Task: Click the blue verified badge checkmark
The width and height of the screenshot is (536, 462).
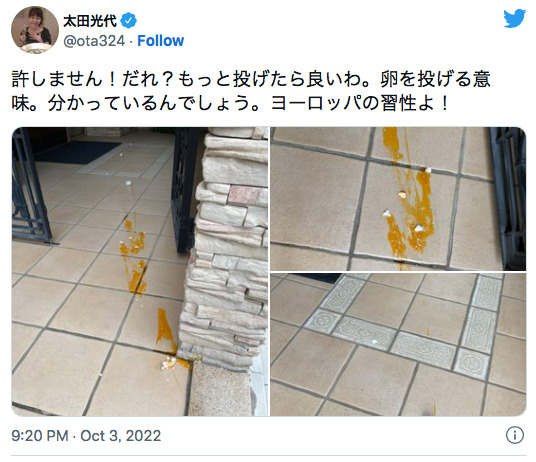Action: pos(129,21)
